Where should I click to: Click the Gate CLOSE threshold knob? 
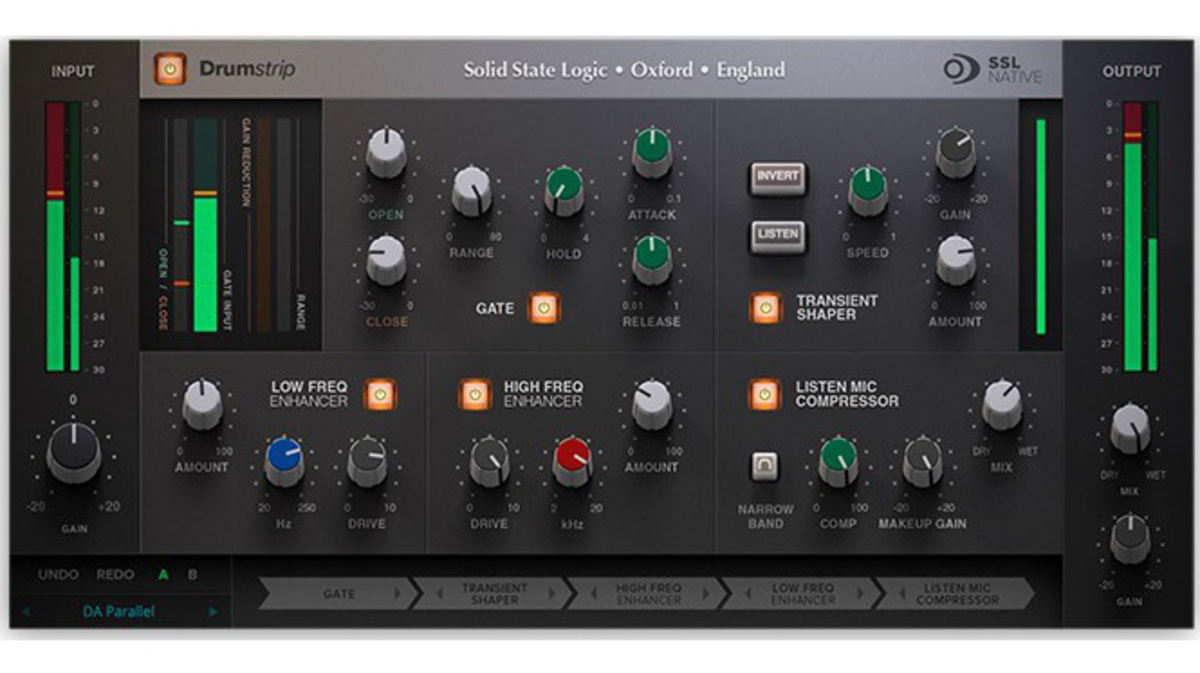click(386, 260)
